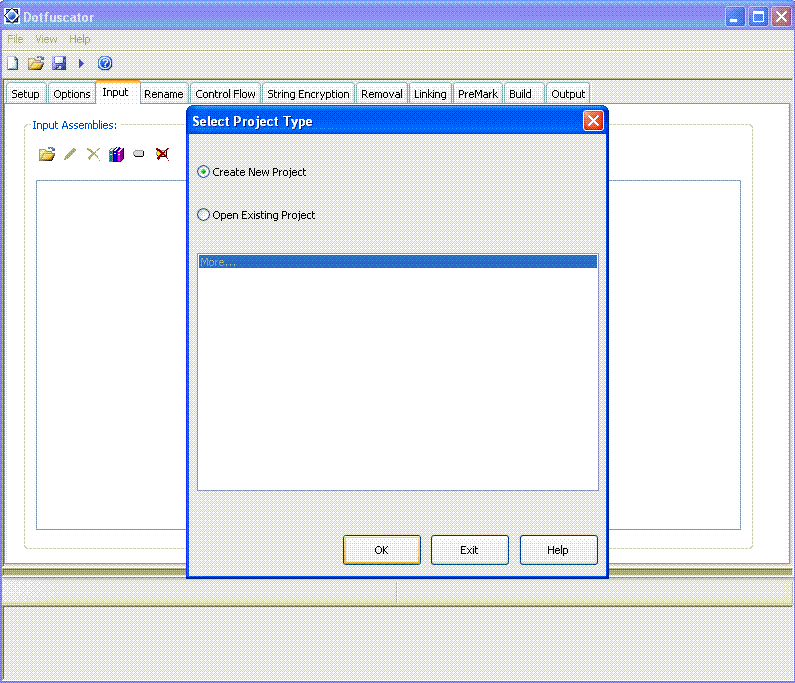Select Create New Project radio button
This screenshot has height=683, width=795.
[203, 172]
